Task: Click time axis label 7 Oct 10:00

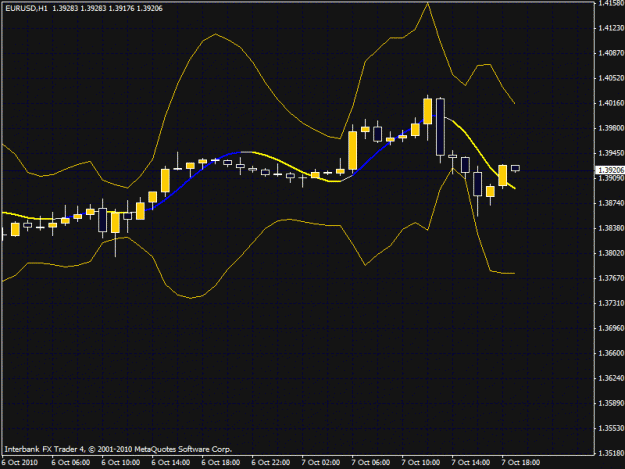Action: (x=421, y=463)
